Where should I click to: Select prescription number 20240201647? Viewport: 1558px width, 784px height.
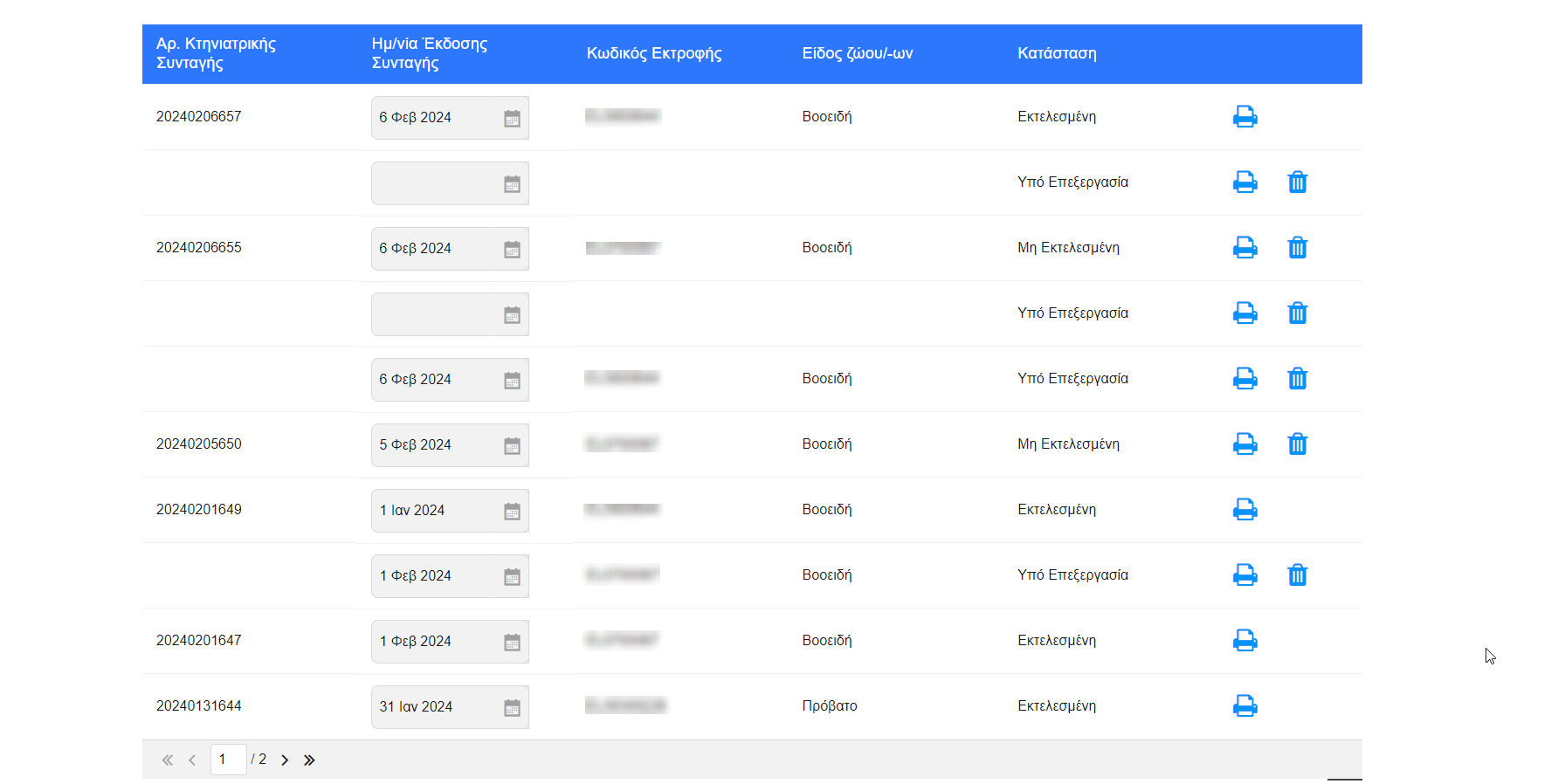pos(199,640)
